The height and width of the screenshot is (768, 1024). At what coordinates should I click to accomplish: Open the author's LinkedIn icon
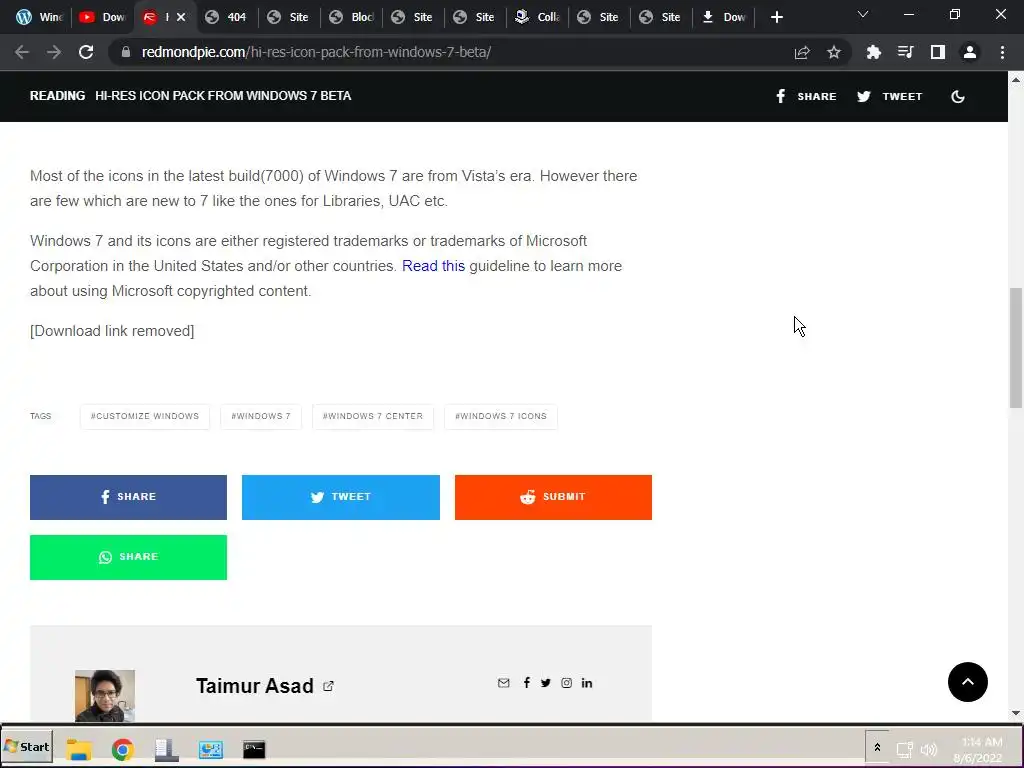point(587,682)
